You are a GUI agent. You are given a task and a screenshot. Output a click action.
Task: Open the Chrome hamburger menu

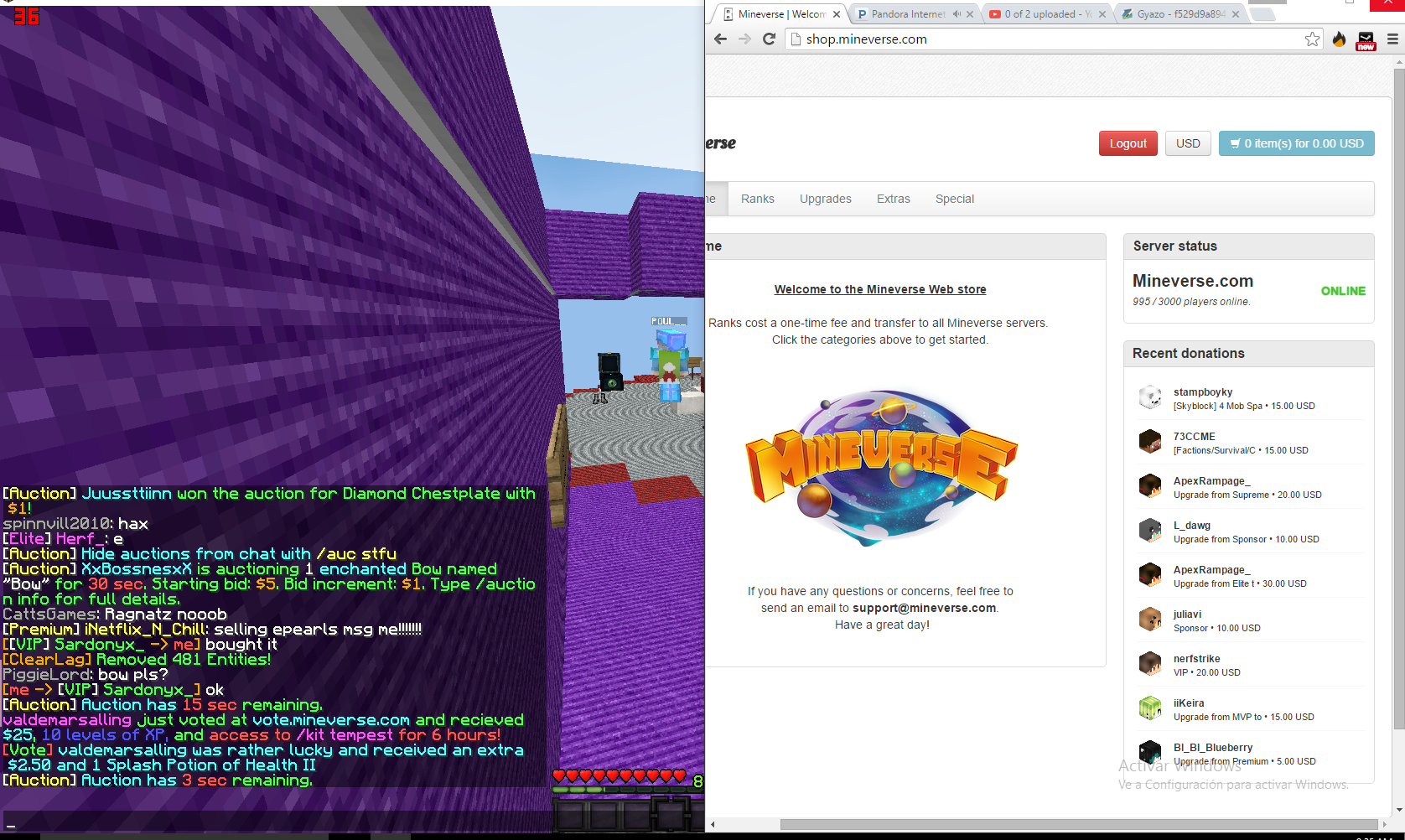pyautogui.click(x=1392, y=39)
